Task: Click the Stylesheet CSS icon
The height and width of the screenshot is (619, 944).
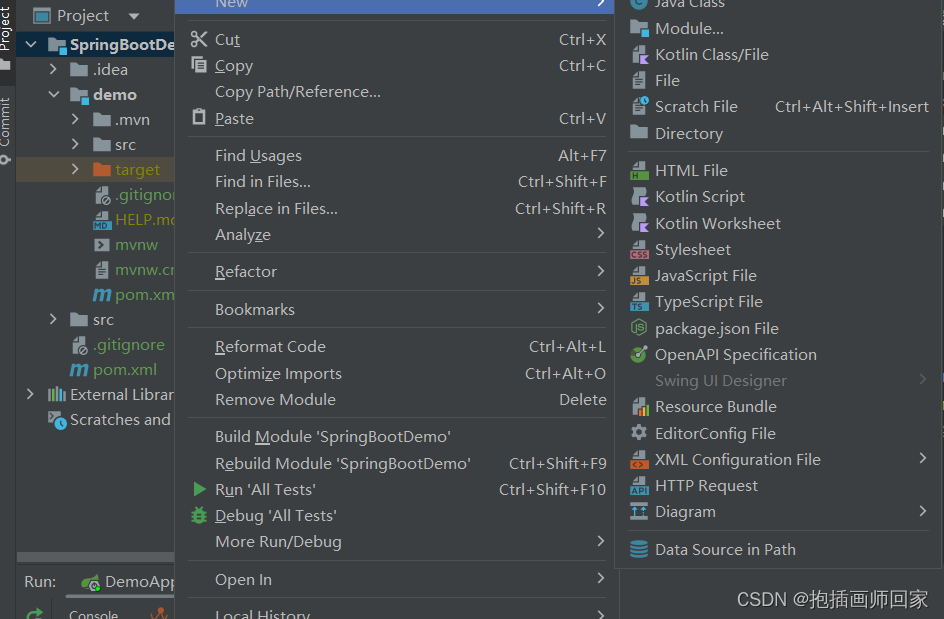Action: coord(639,249)
